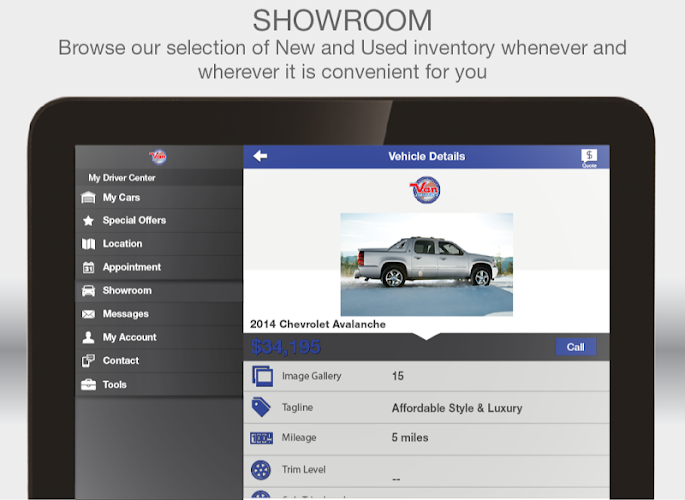The image size is (685, 500).
Task: Click the Messages envelope icon
Action: point(88,314)
